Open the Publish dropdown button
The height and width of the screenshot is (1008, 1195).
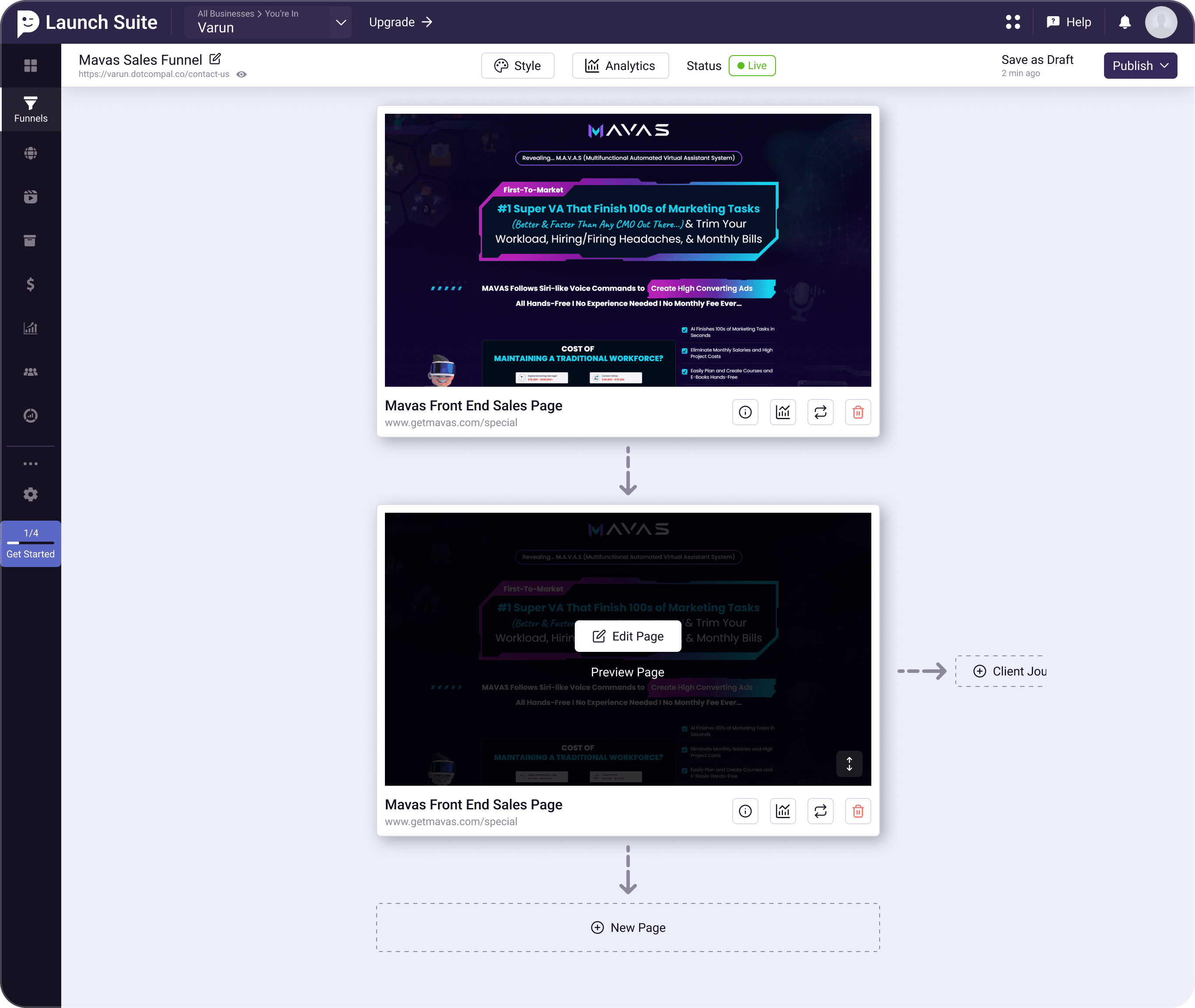1139,66
